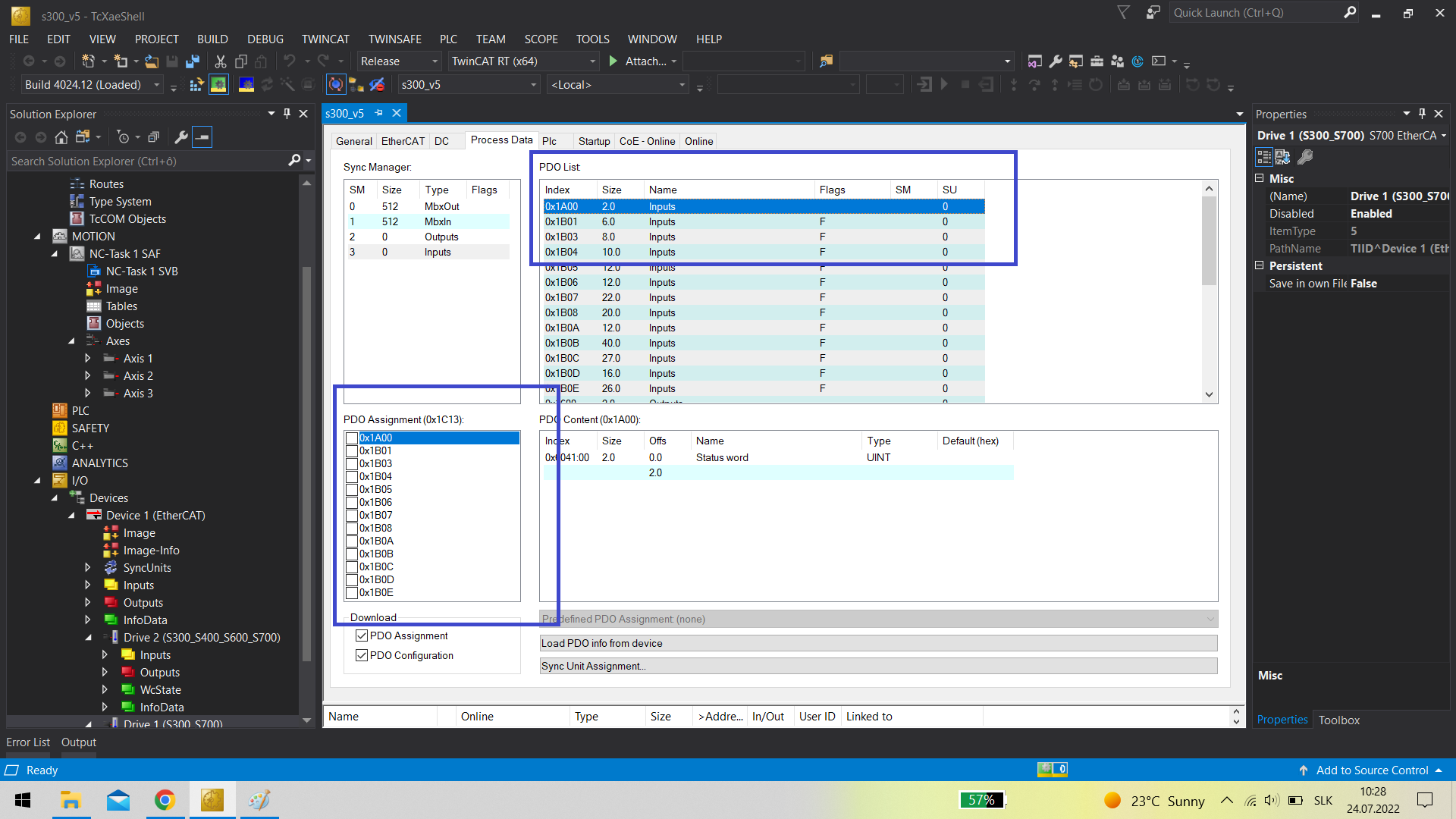This screenshot has width=1456, height=819.
Task: Open the Build 4024.12 (Loaded) dropdown
Action: tap(92, 85)
